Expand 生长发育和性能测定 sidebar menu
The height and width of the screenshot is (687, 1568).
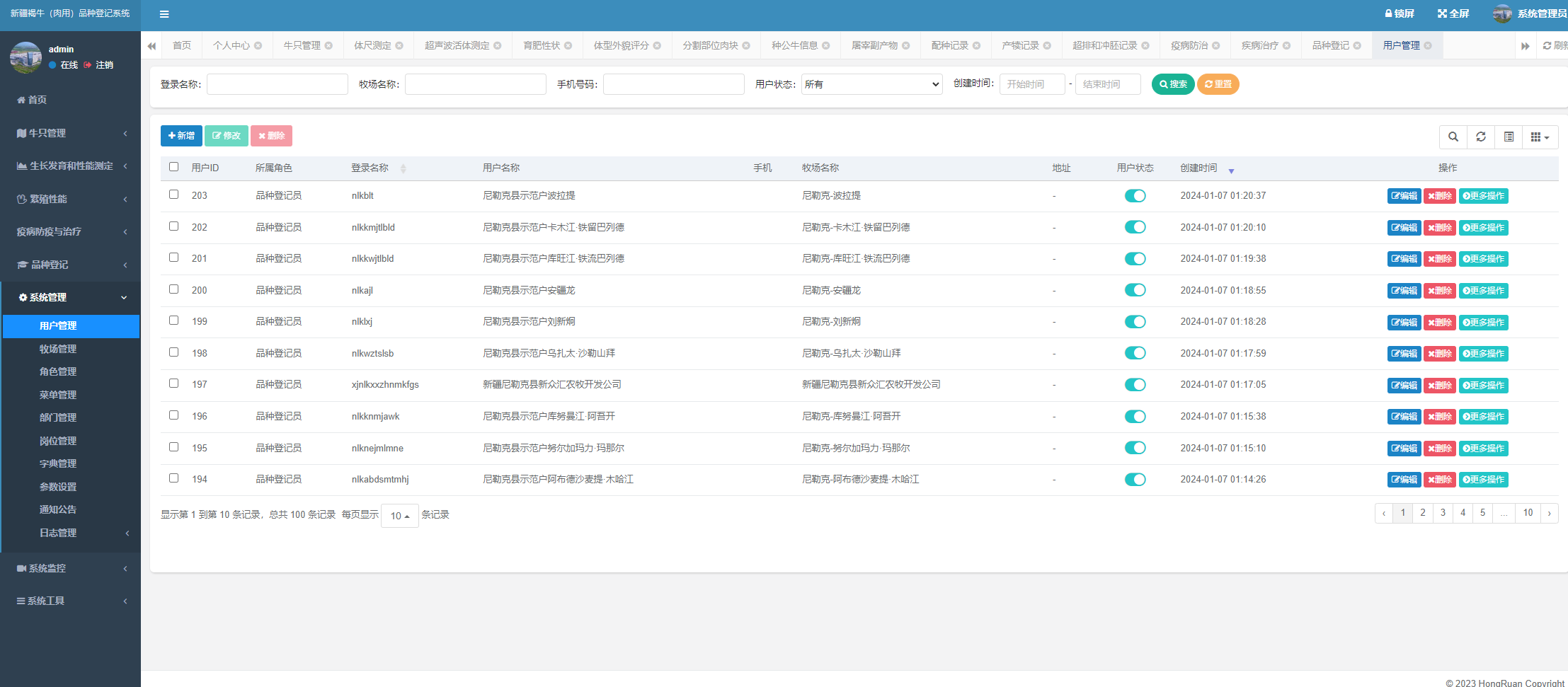(x=70, y=166)
